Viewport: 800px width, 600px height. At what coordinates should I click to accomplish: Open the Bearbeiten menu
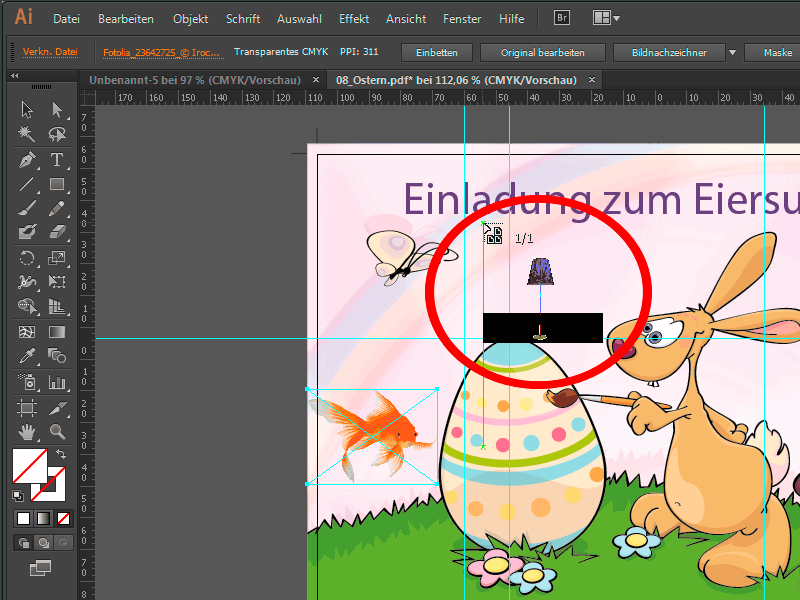pyautogui.click(x=126, y=19)
